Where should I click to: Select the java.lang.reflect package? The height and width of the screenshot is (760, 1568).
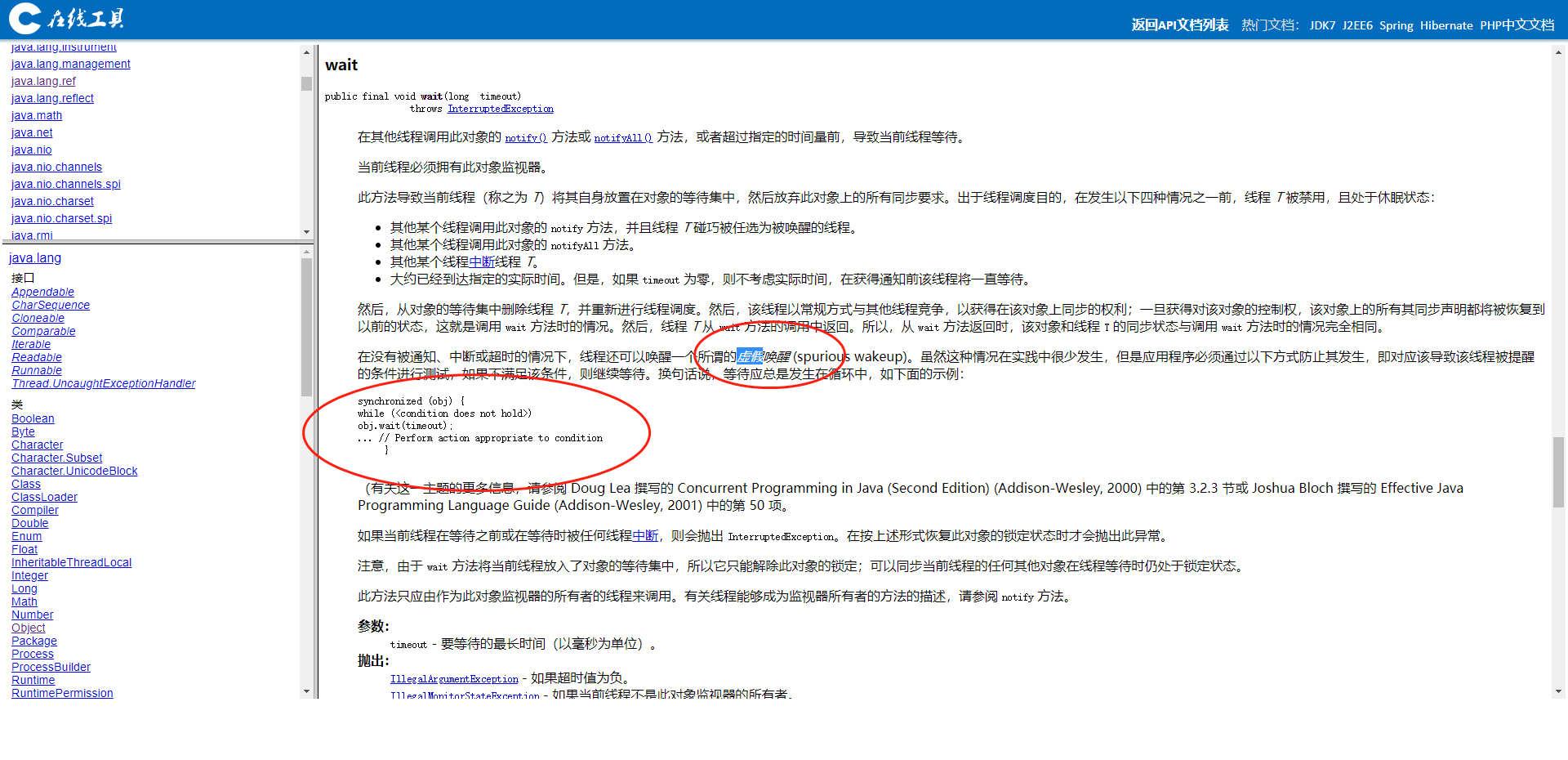52,98
